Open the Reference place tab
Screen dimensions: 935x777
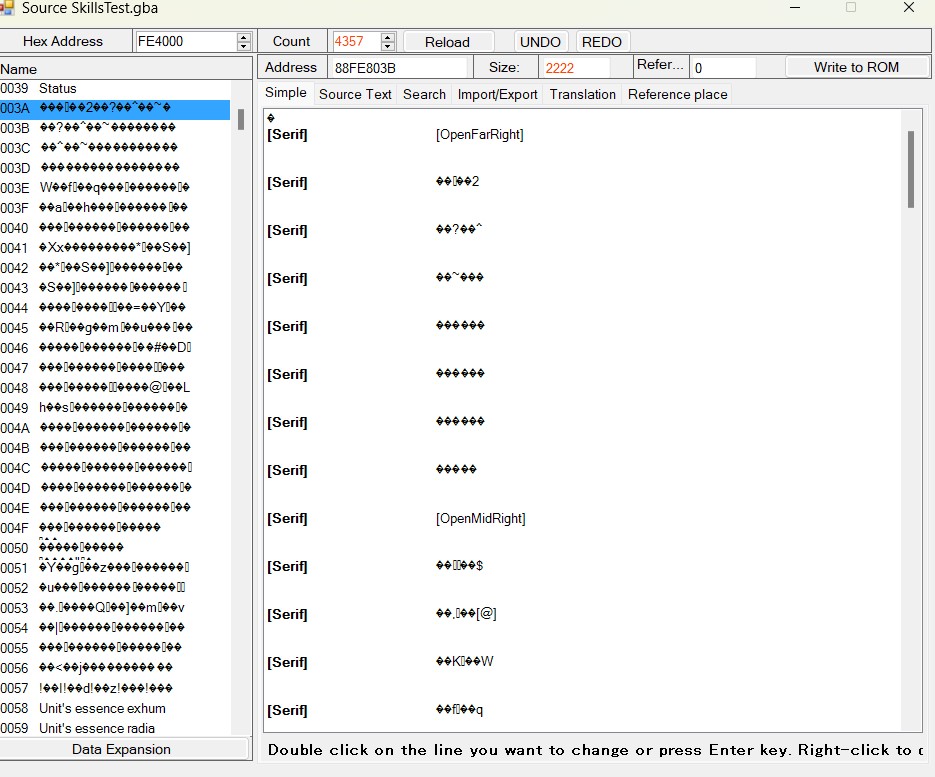pyautogui.click(x=677, y=94)
